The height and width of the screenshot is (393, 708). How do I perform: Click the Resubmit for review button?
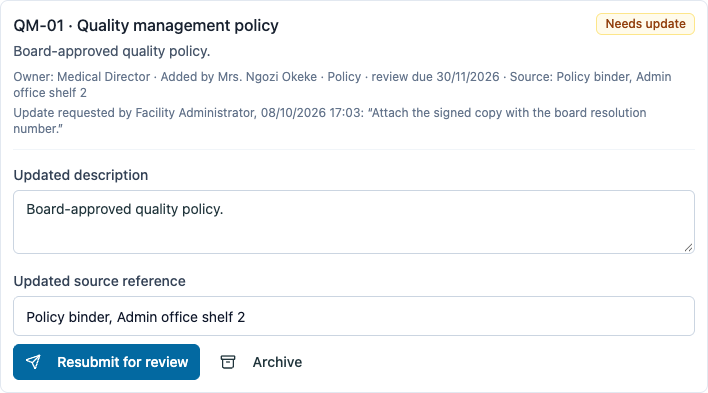pyautogui.click(x=107, y=362)
